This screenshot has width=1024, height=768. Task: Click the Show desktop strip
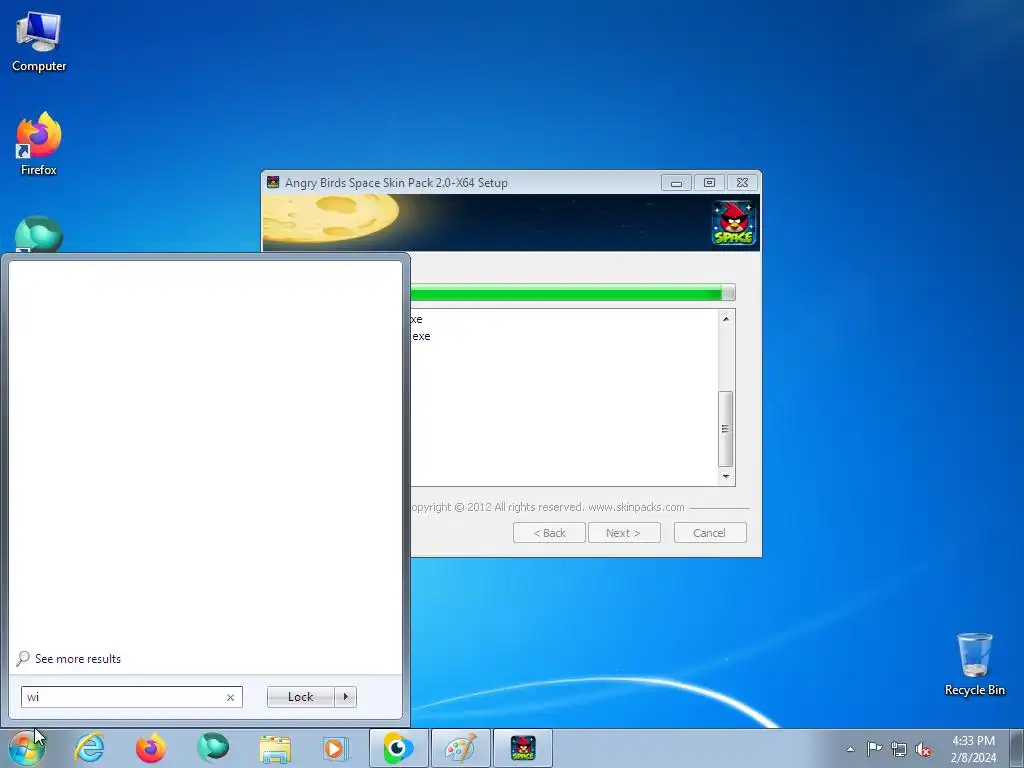pyautogui.click(x=1017, y=748)
